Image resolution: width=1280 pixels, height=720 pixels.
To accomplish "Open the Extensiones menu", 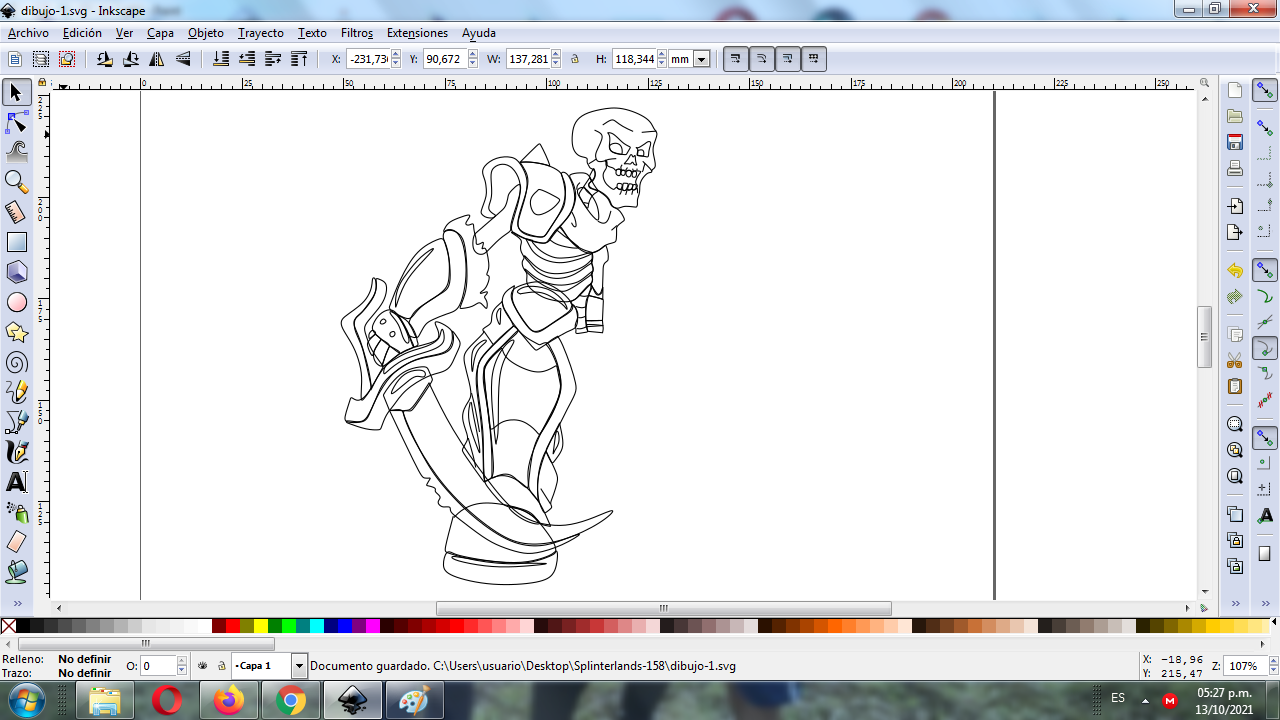I will tap(417, 33).
